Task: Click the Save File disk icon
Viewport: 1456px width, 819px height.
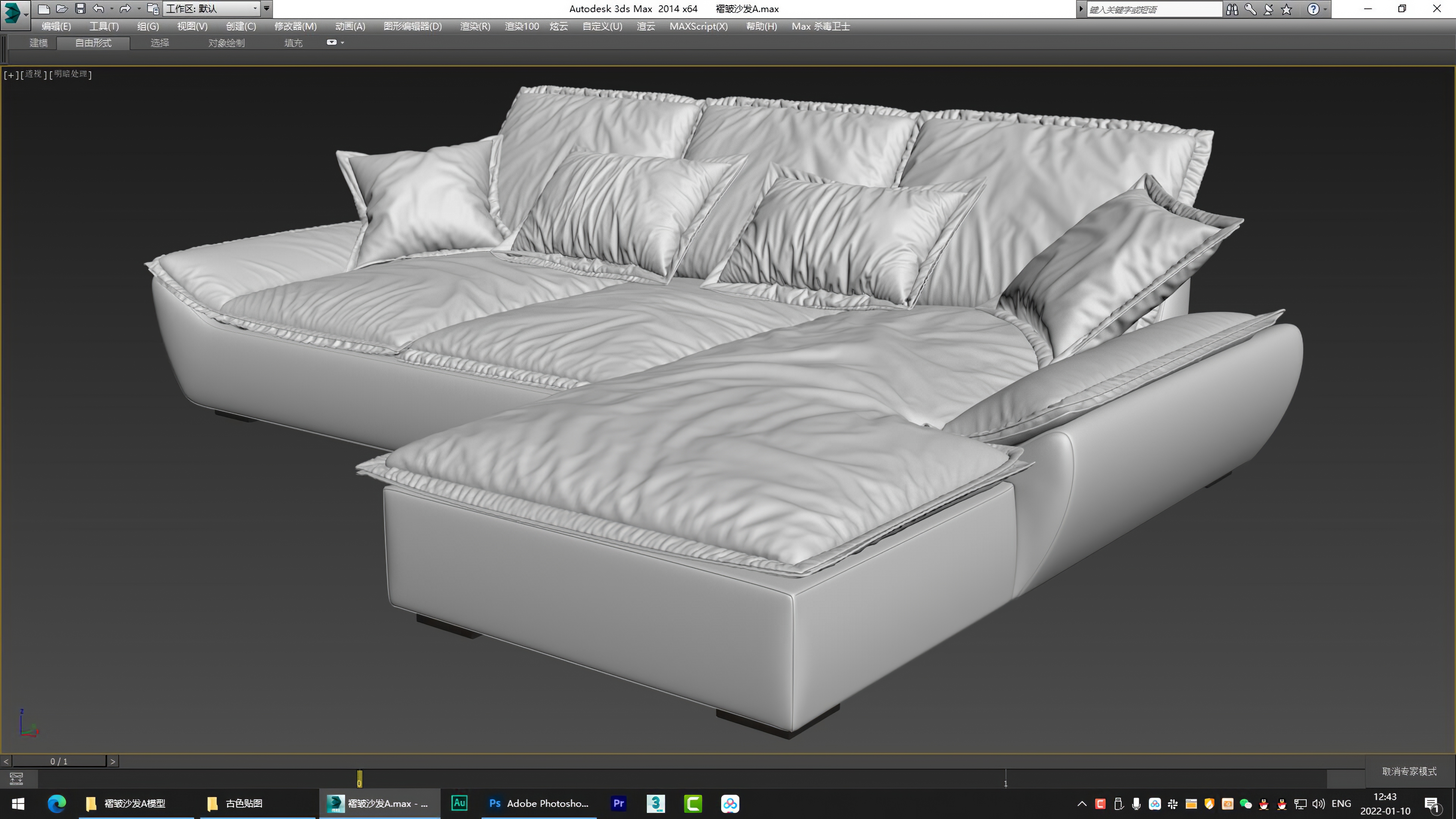Action: 80,8
